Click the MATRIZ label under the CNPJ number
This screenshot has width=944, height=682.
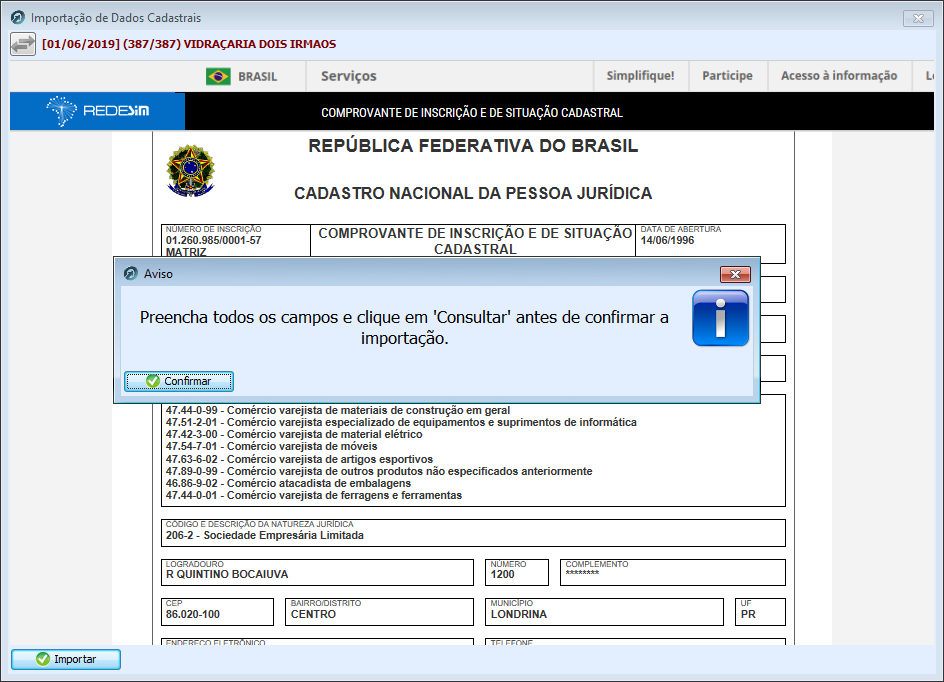pos(186,252)
